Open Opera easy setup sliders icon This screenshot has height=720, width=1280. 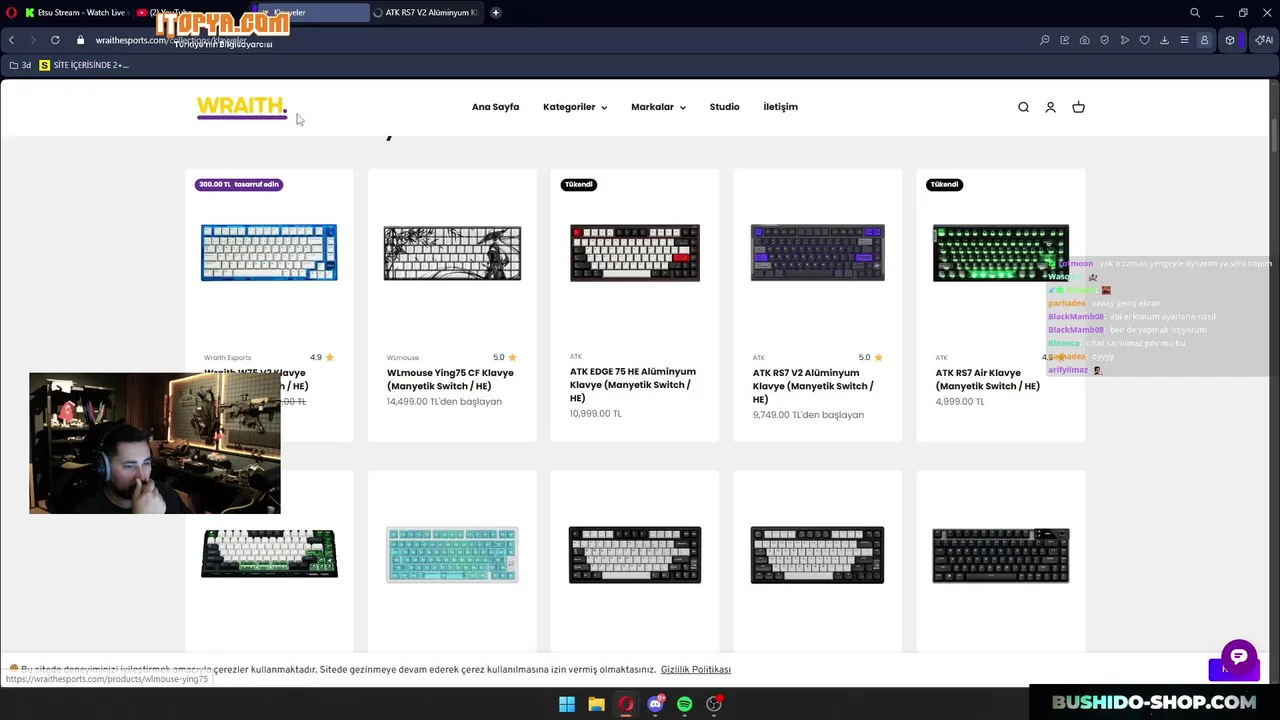click(1185, 40)
